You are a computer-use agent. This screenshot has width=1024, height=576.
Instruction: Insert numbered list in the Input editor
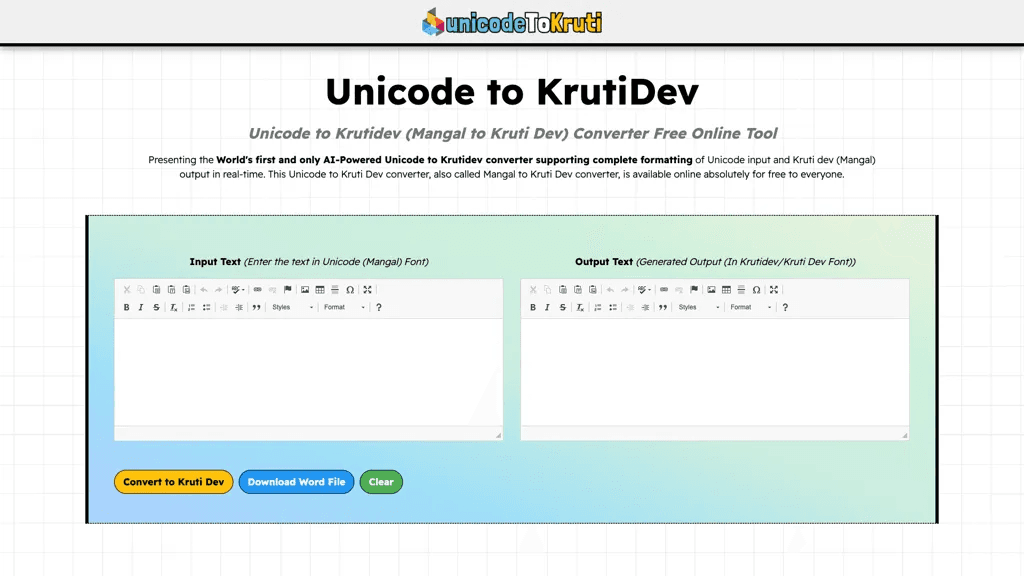[191, 307]
